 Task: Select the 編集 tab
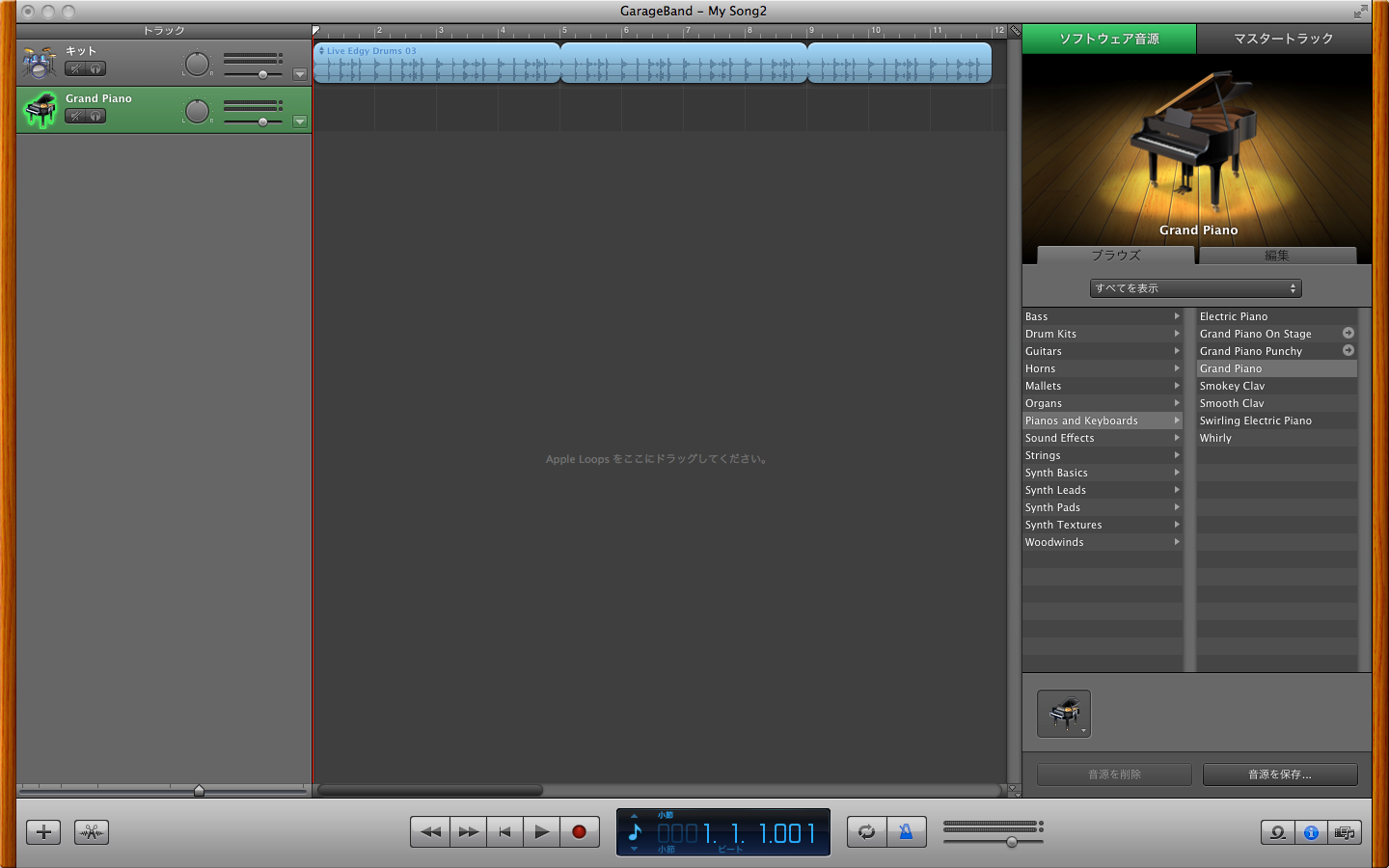(1277, 256)
